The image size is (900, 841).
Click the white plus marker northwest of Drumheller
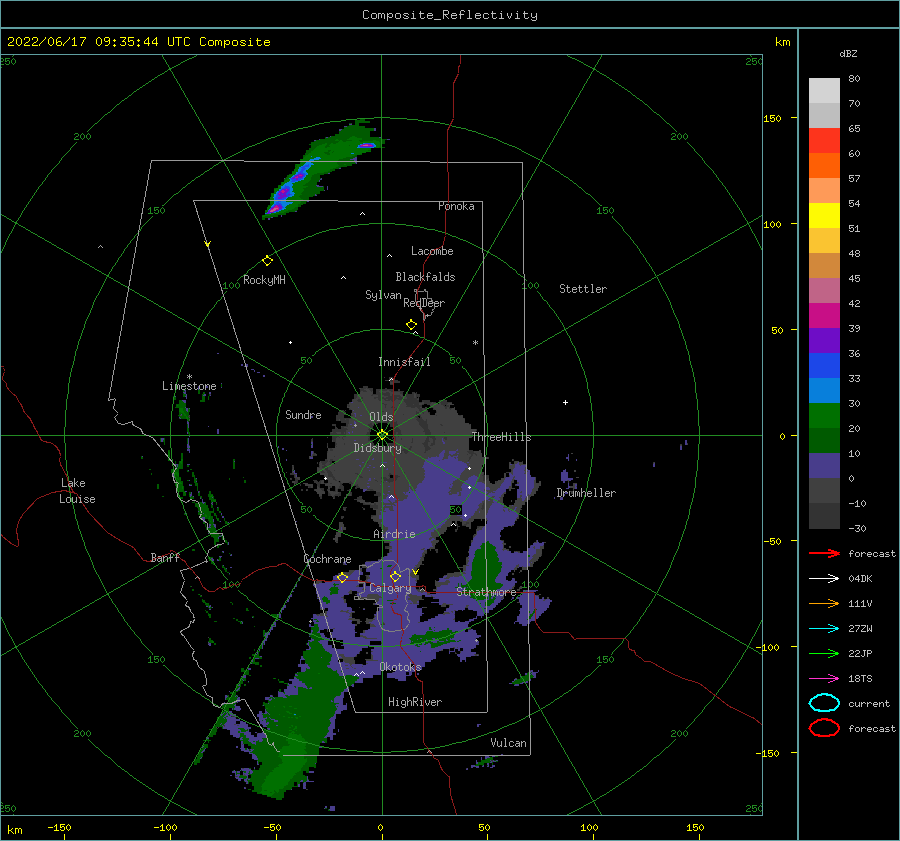coord(565,402)
